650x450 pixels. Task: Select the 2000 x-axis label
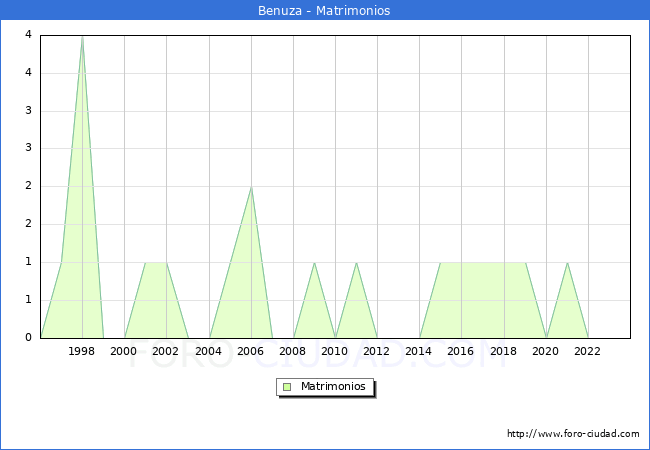click(x=124, y=351)
